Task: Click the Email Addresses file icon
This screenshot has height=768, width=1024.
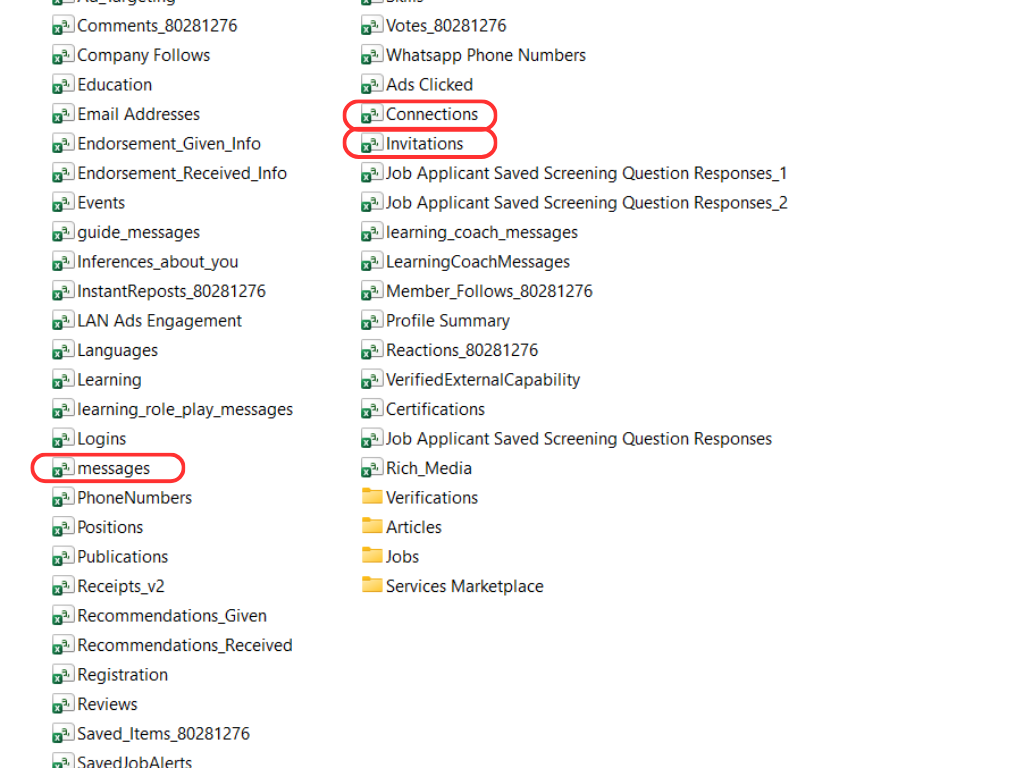Action: click(63, 114)
